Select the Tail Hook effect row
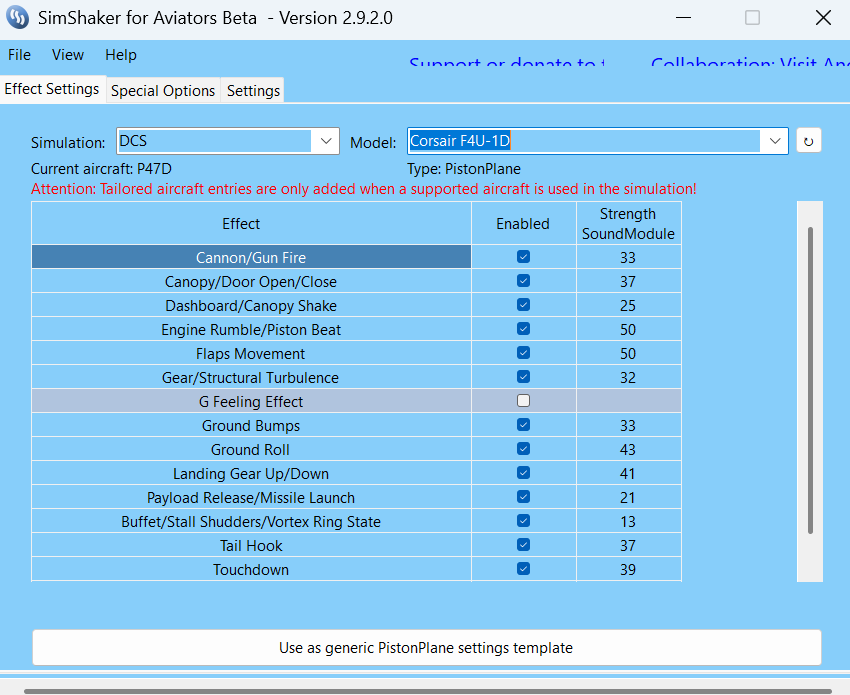The height and width of the screenshot is (695, 850). (251, 545)
